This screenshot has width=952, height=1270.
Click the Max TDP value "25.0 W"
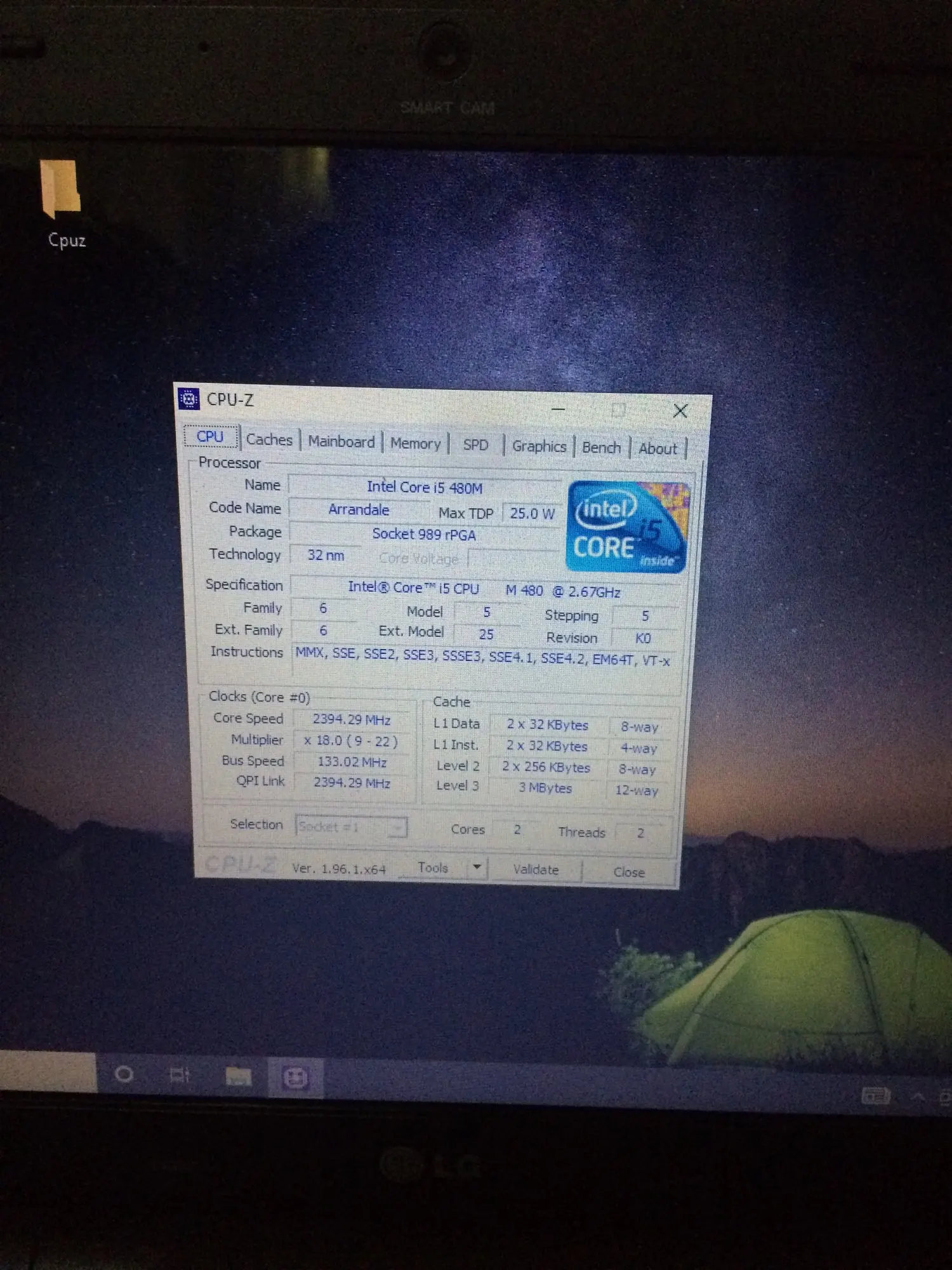click(532, 513)
